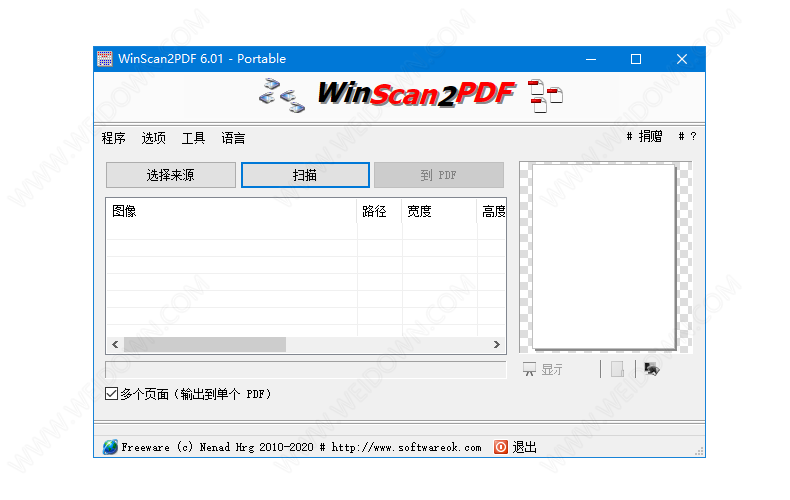This screenshot has width=790, height=500.
Task: Open the 语言 menu
Action: [233, 138]
